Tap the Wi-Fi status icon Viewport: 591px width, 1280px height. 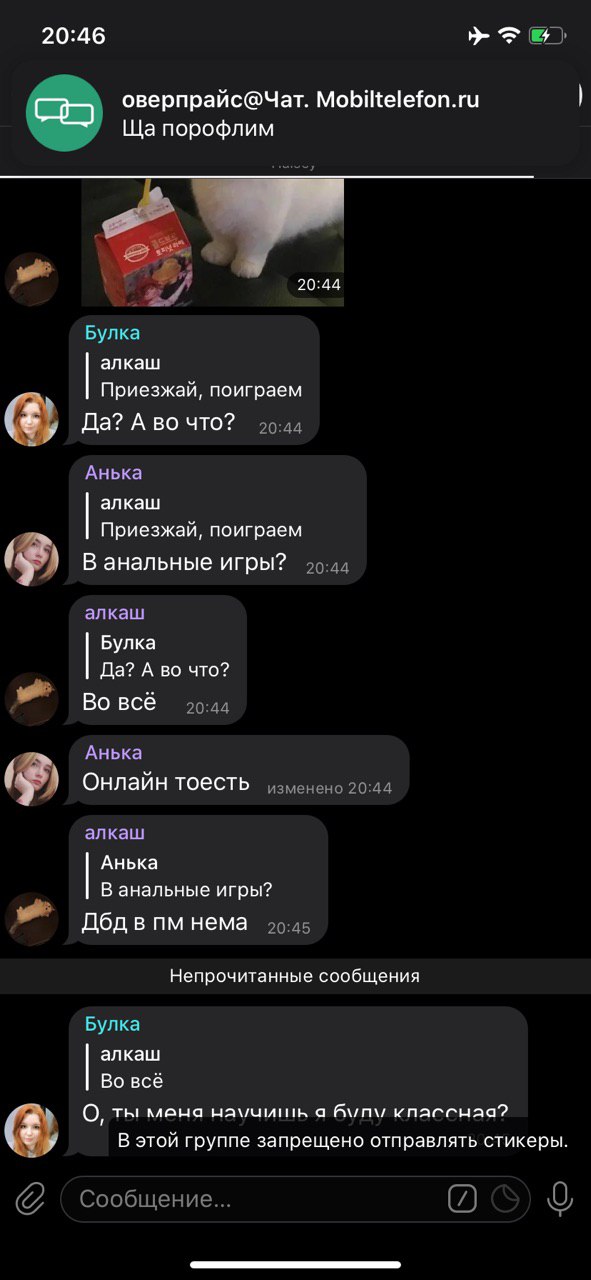[509, 36]
